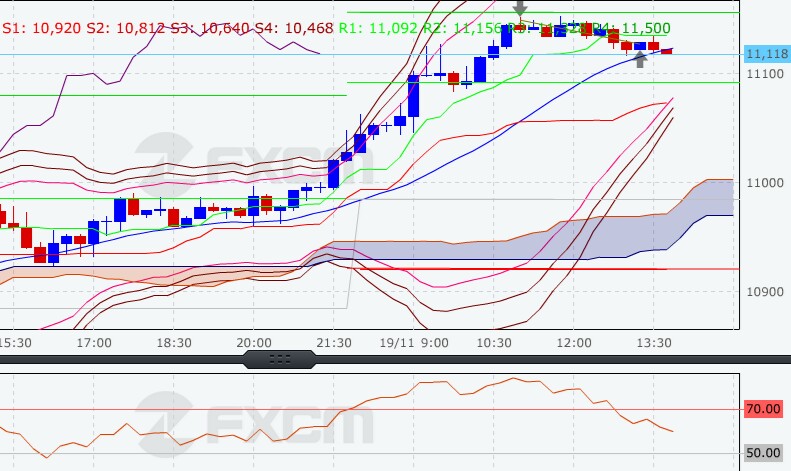Viewport: 791px width, 471px height.
Task: Select the gray down-arrow signal marker at the top
Action: point(520,7)
